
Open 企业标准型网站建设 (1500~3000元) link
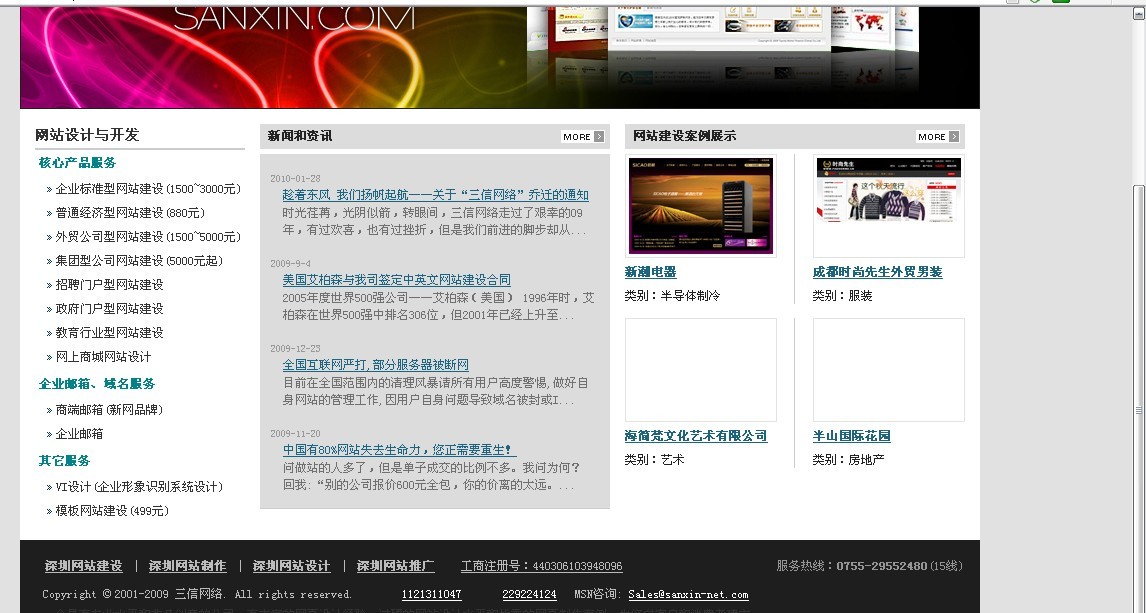[x=148, y=189]
